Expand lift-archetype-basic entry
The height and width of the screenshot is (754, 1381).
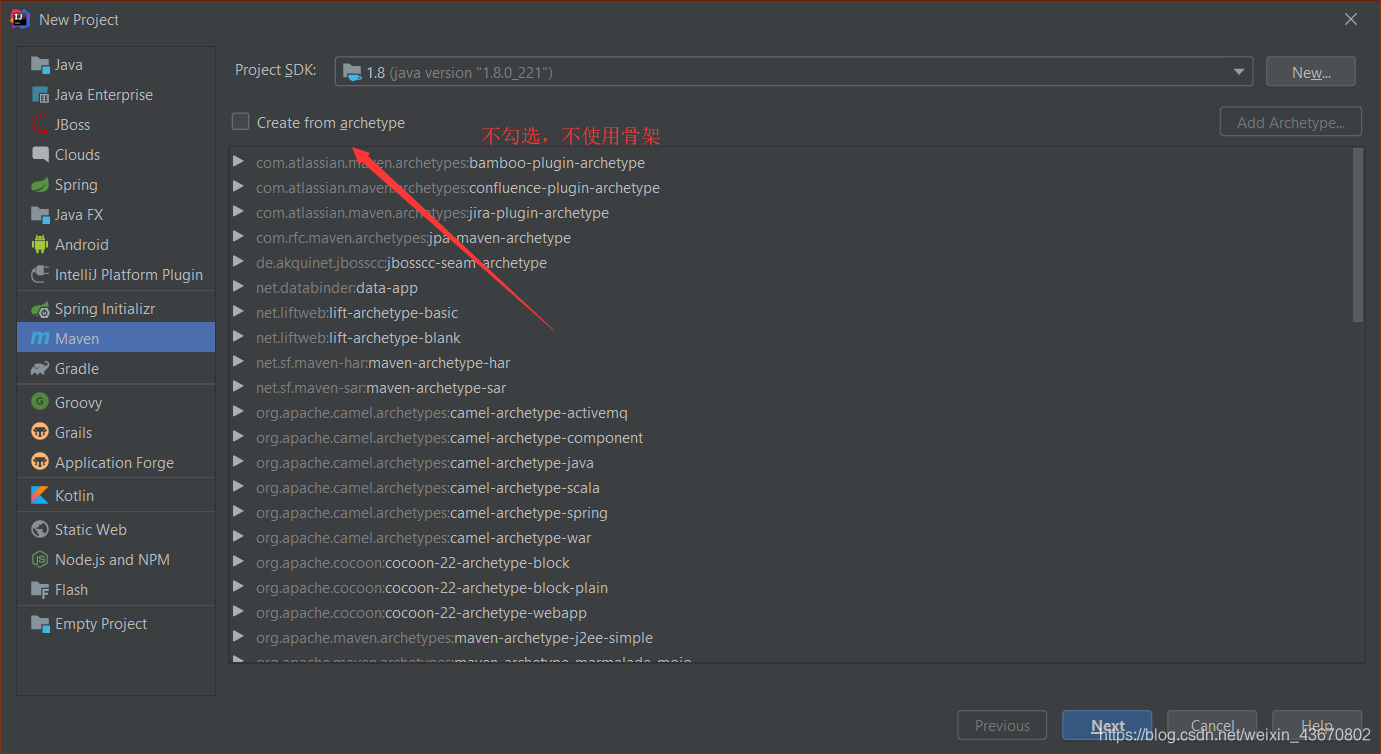[238, 312]
